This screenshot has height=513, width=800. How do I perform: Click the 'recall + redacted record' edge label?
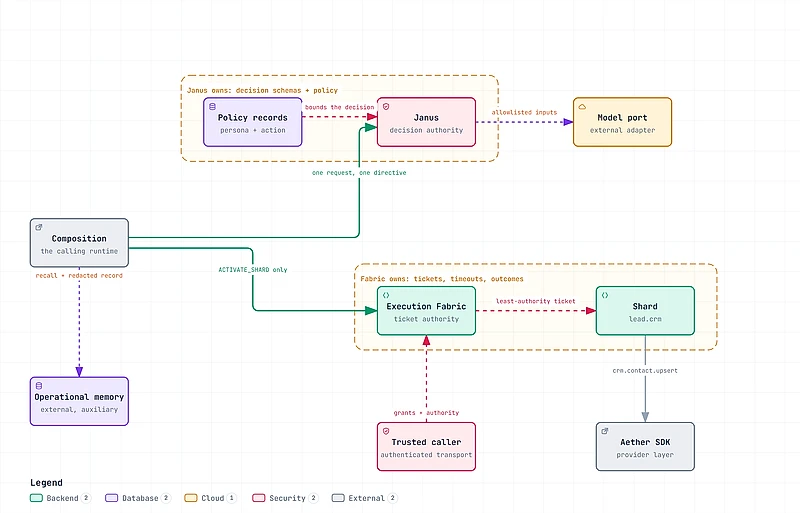[79, 276]
